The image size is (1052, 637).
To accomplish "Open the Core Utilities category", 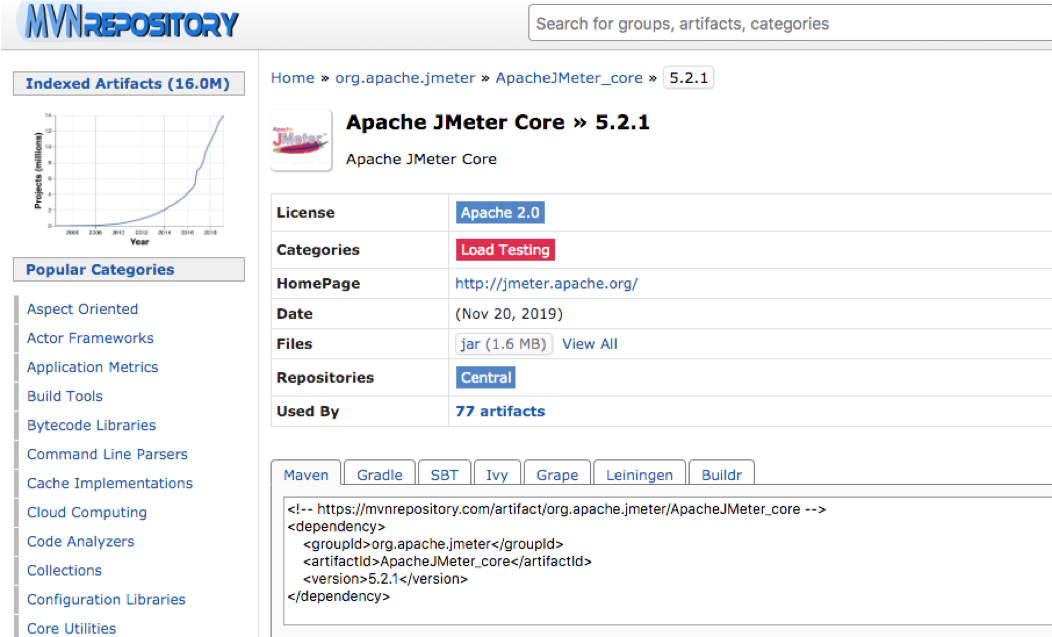I will pyautogui.click(x=71, y=628).
